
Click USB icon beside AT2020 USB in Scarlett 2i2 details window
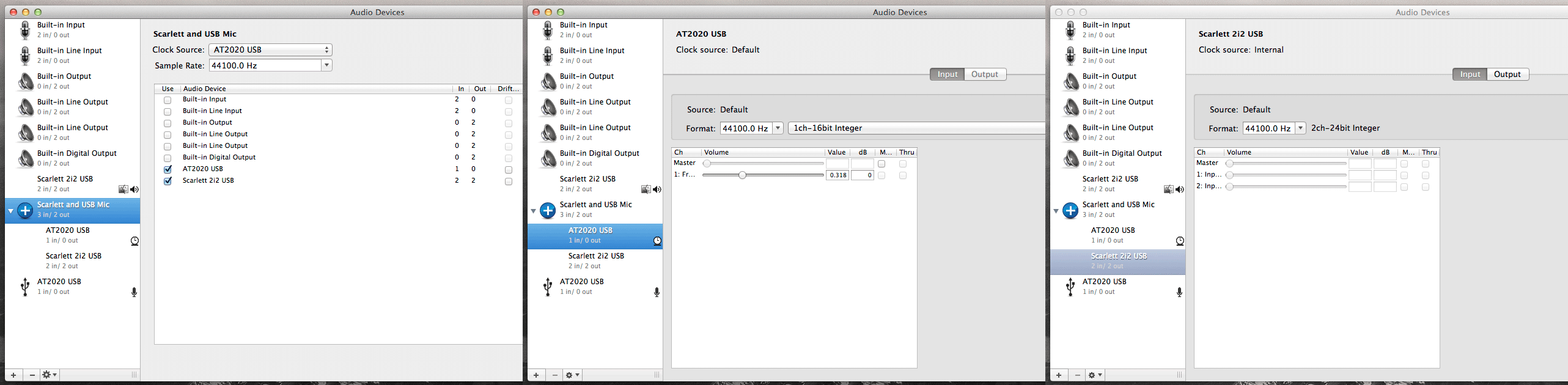[x=1070, y=287]
